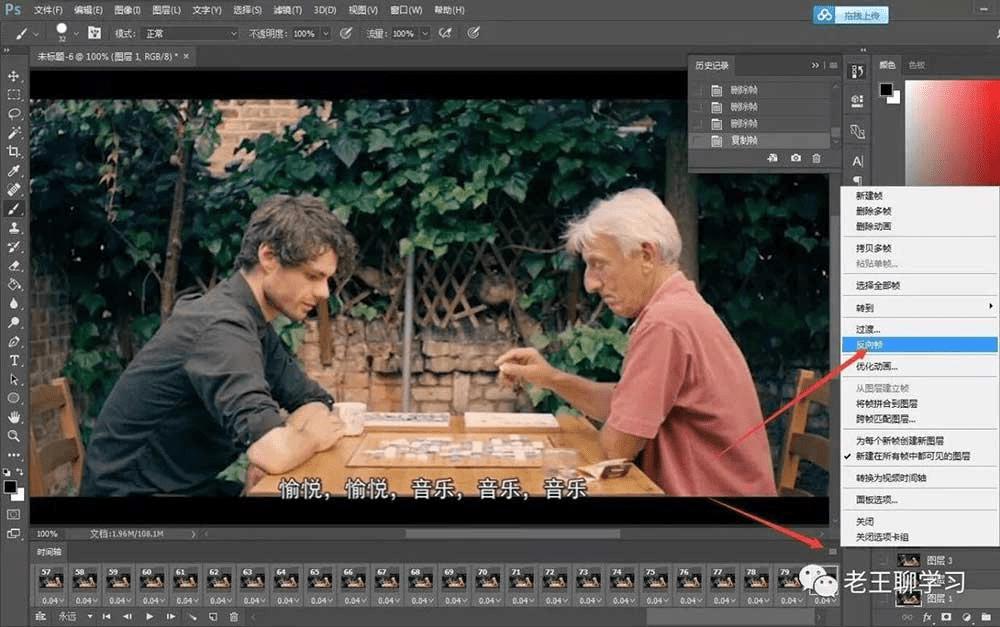This screenshot has height=627, width=1000.
Task: Select the Crop tool
Action: (x=13, y=151)
